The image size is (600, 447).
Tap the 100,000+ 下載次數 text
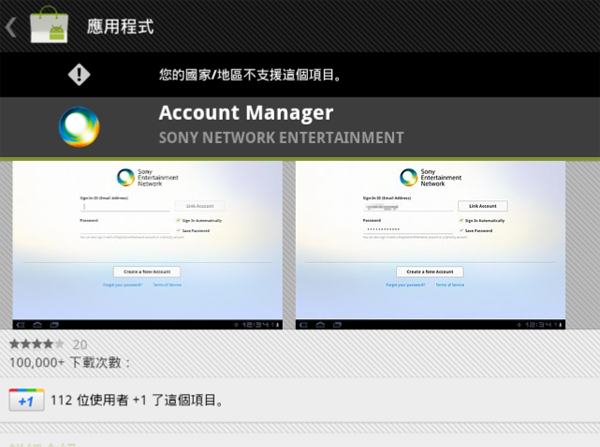pyautogui.click(x=69, y=362)
